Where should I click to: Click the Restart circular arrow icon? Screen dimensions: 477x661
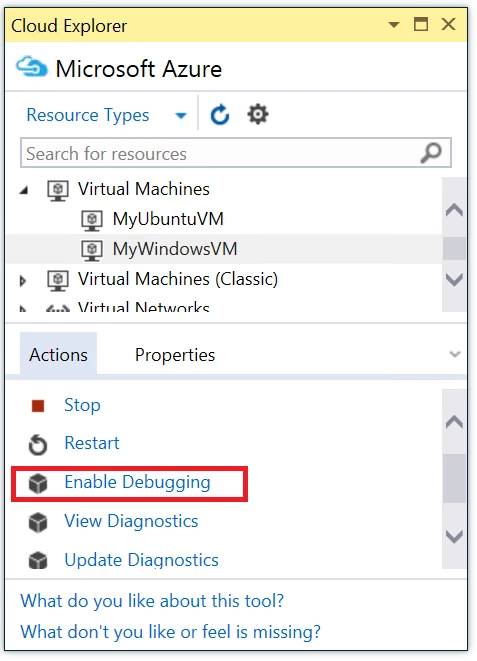pos(38,444)
